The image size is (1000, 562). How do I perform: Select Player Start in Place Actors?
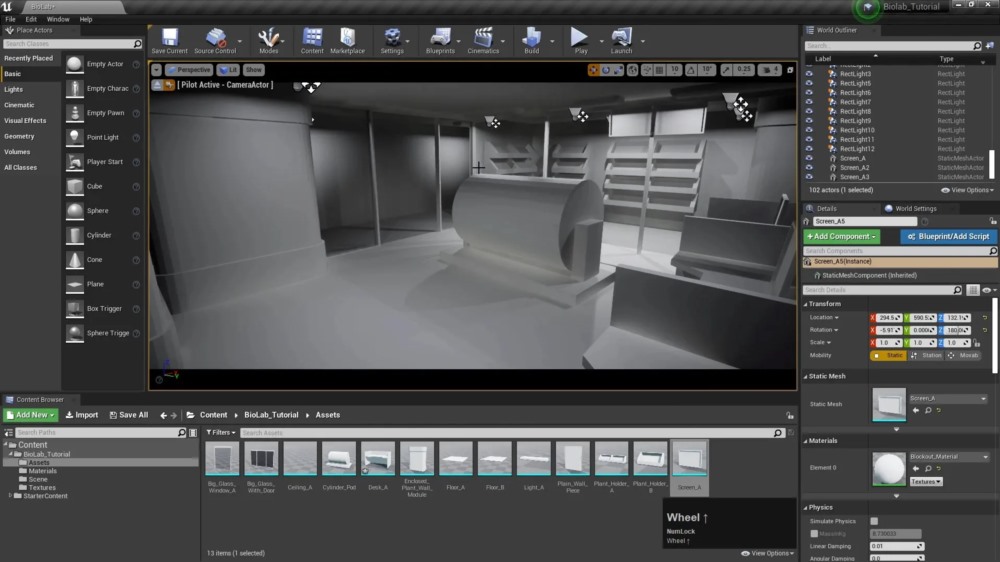(x=102, y=162)
